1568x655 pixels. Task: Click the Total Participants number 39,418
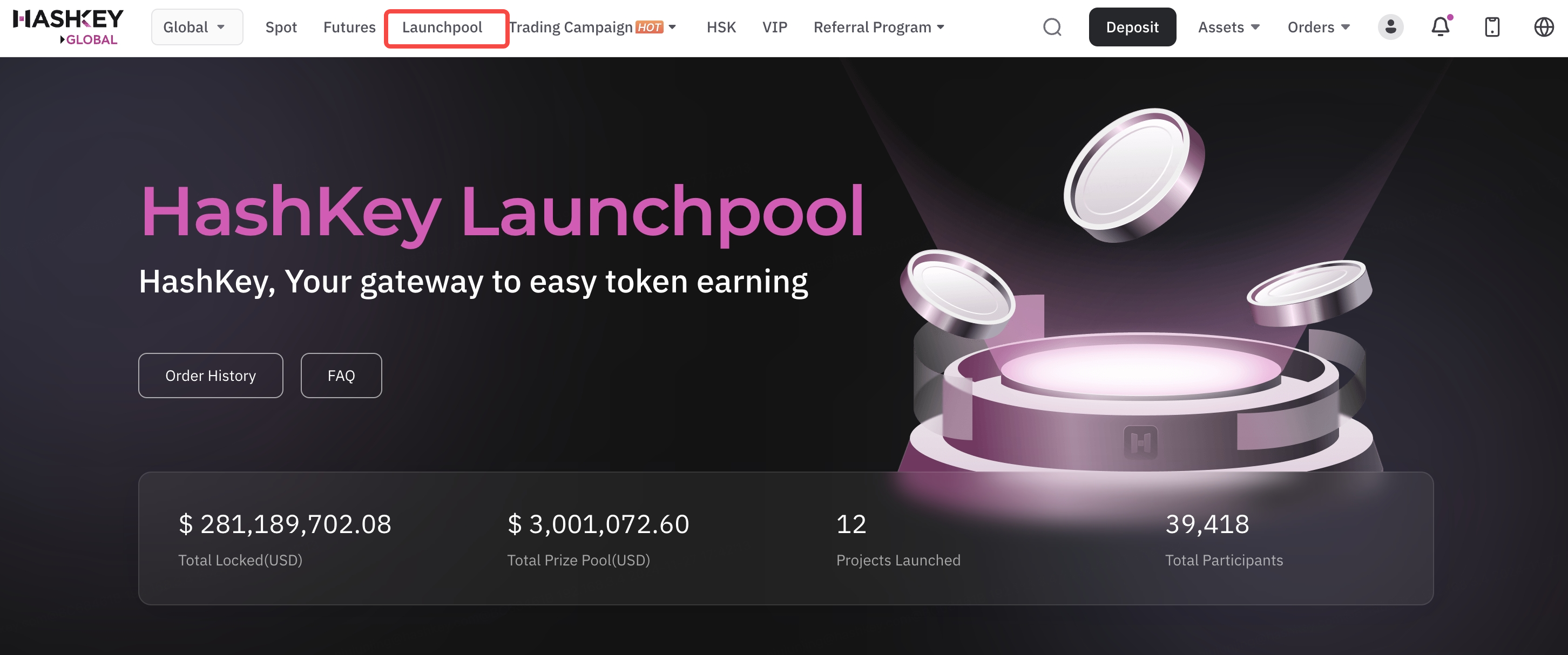(x=1207, y=524)
